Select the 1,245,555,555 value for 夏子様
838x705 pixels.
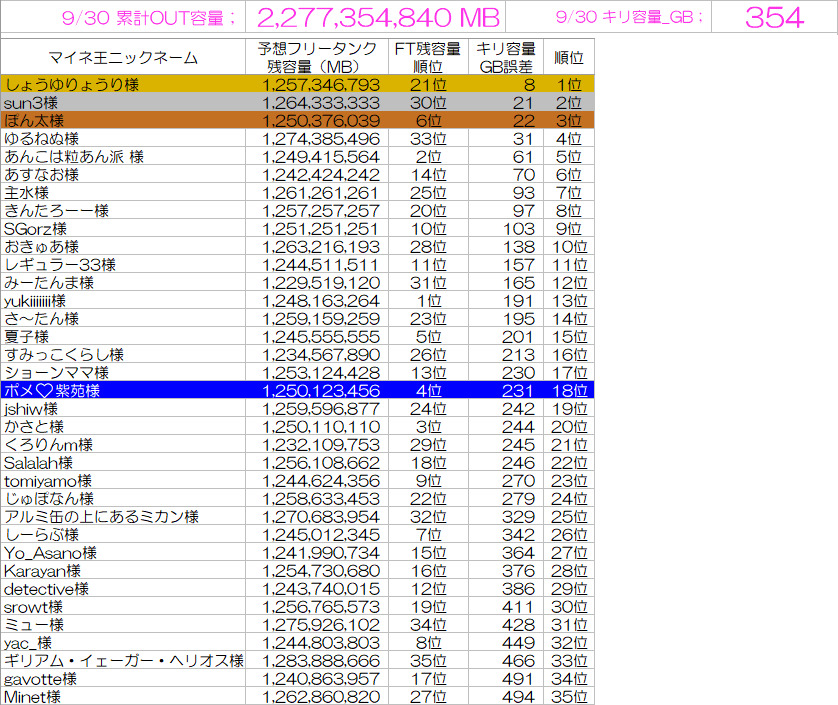coord(320,336)
